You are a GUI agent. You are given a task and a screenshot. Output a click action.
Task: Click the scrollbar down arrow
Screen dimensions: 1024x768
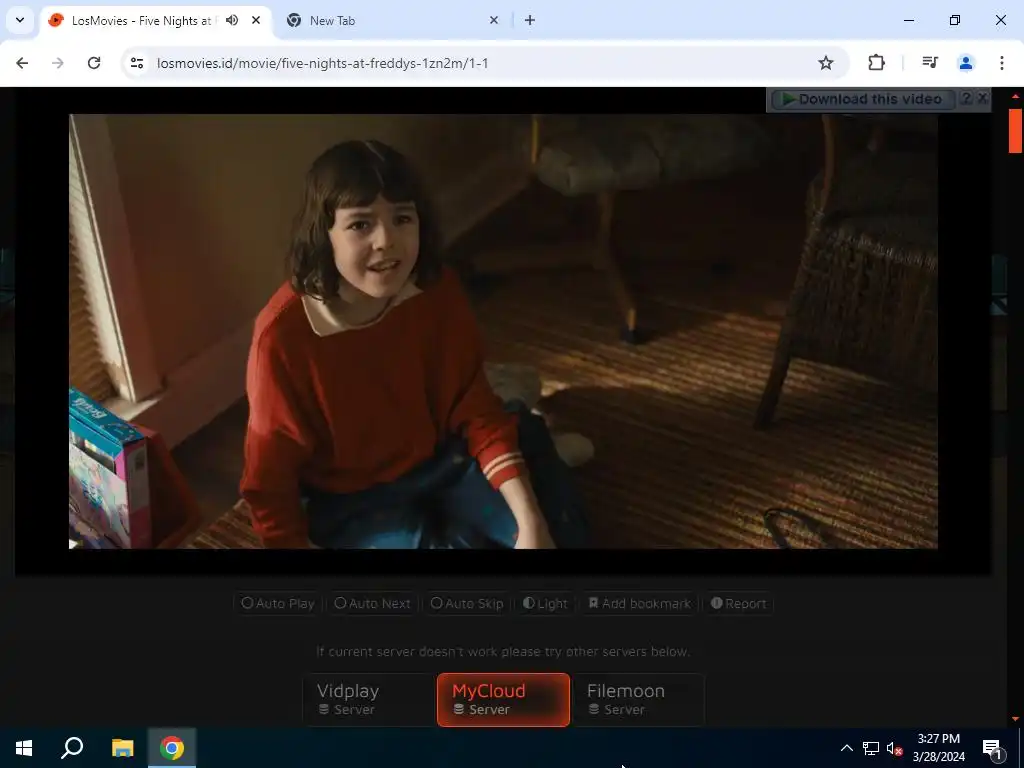tap(1015, 719)
